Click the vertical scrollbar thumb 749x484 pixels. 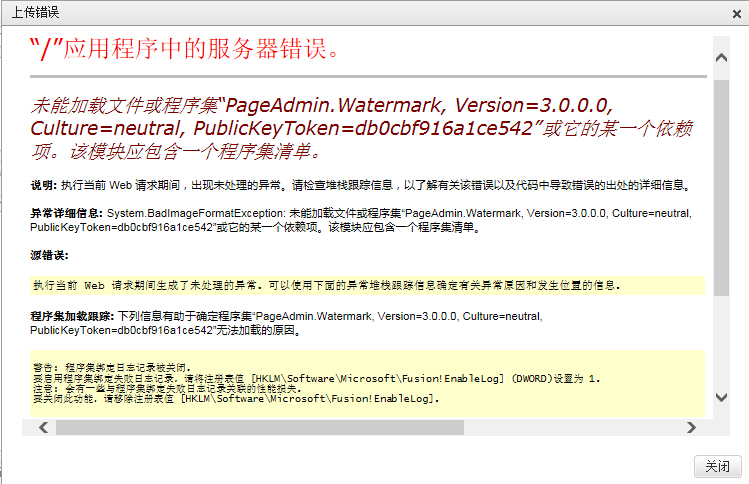[x=720, y=180]
